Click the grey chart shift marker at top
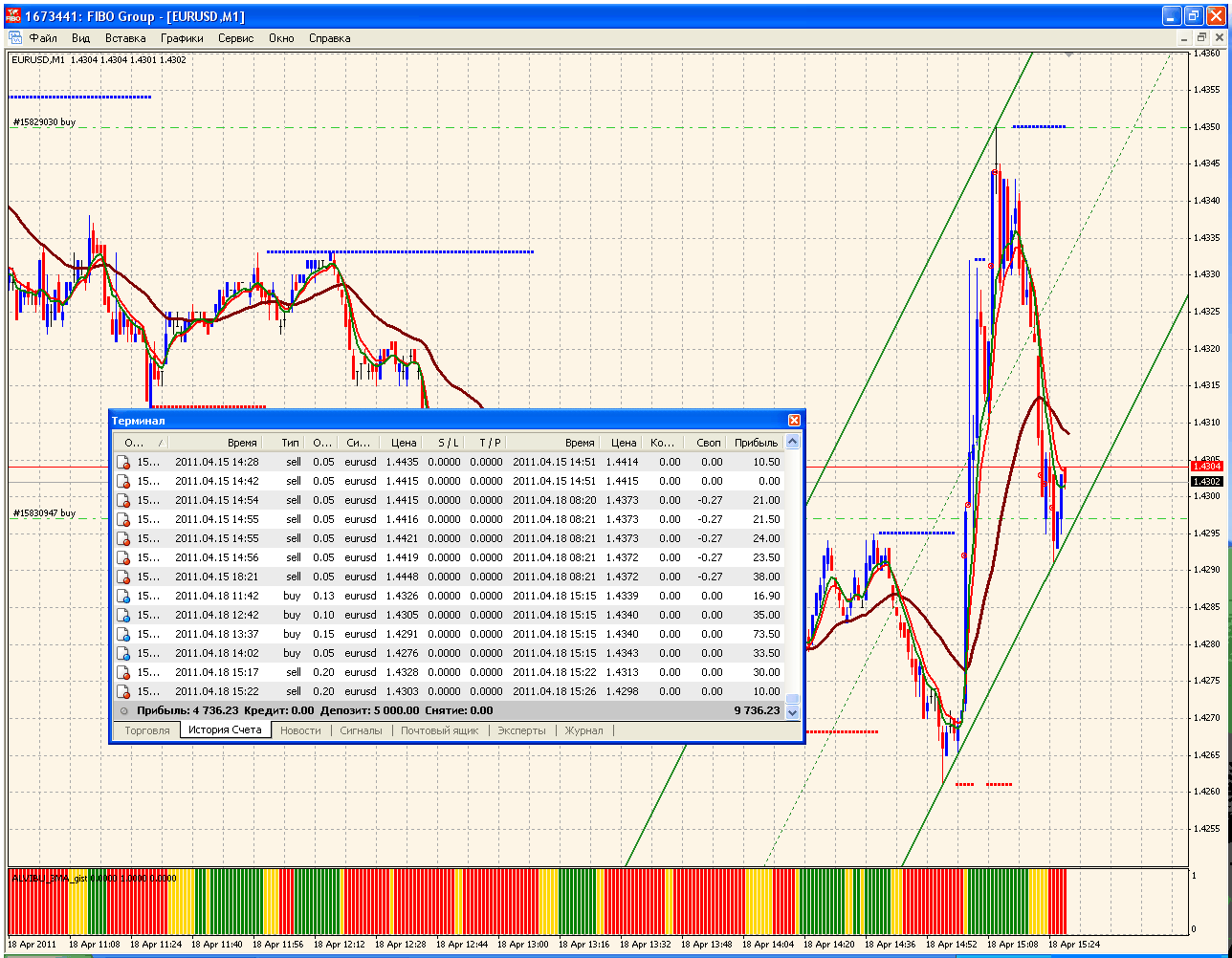Viewport: 1232px width, 958px height. pos(1068,54)
